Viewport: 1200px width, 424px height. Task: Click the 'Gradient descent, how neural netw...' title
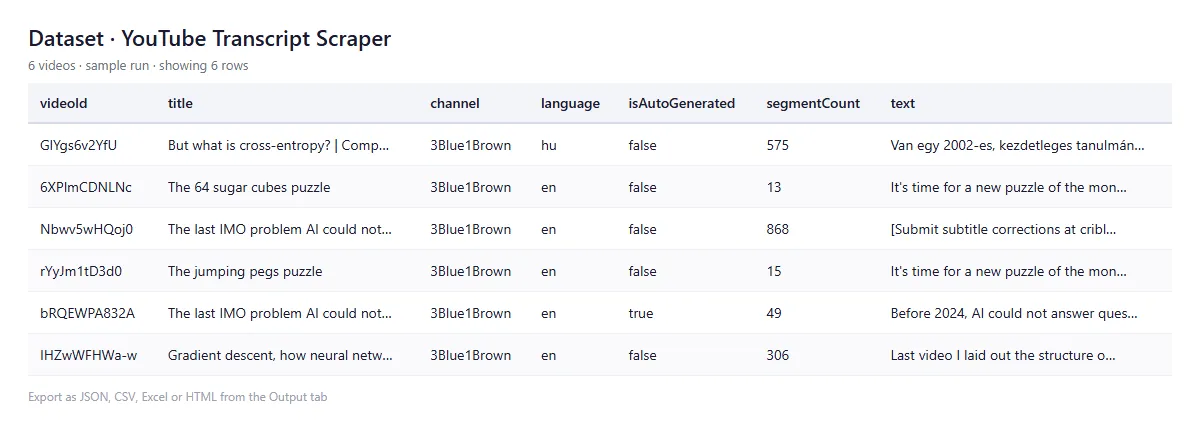(x=280, y=355)
